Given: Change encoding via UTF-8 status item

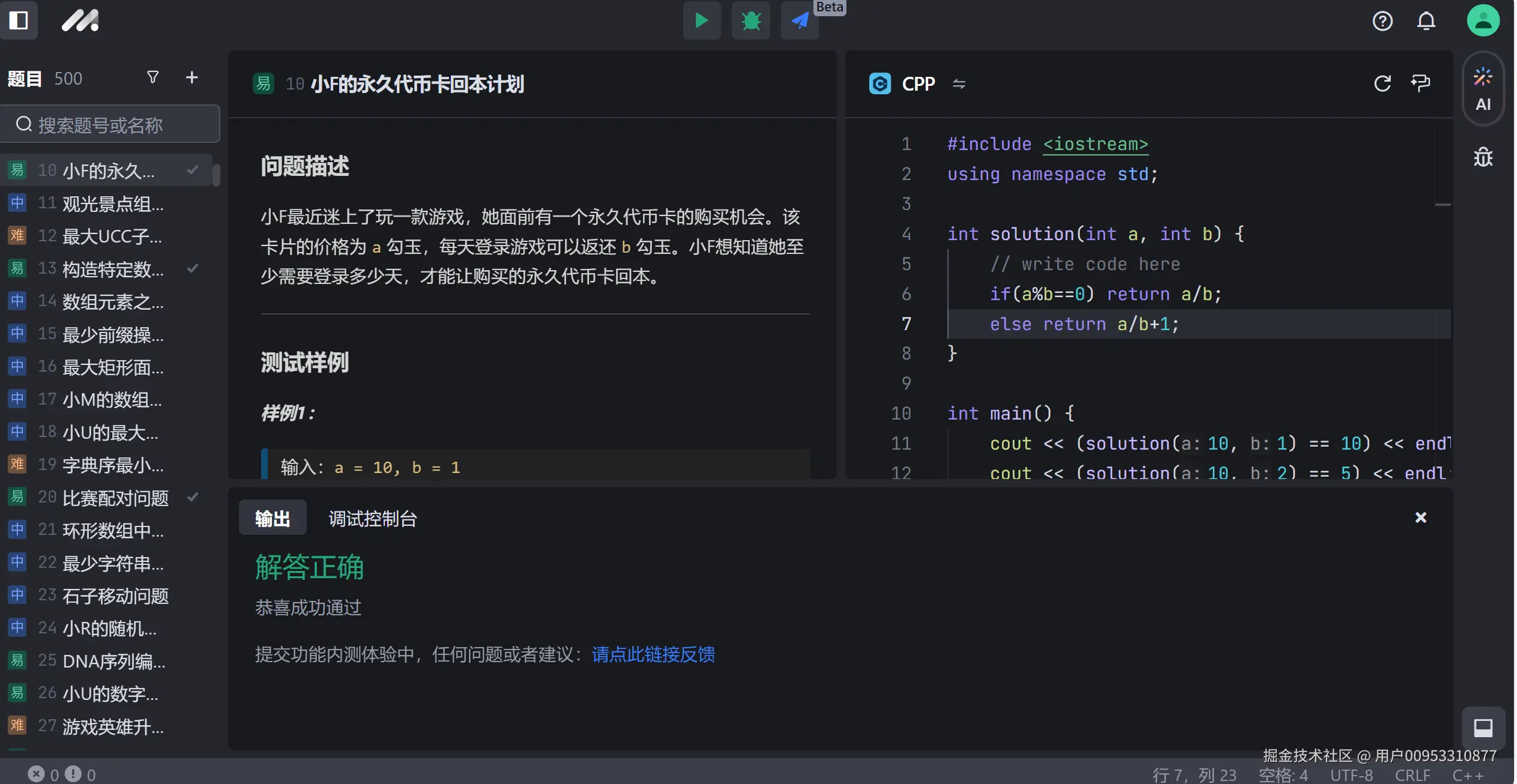Looking at the screenshot, I should click(x=1351, y=775).
